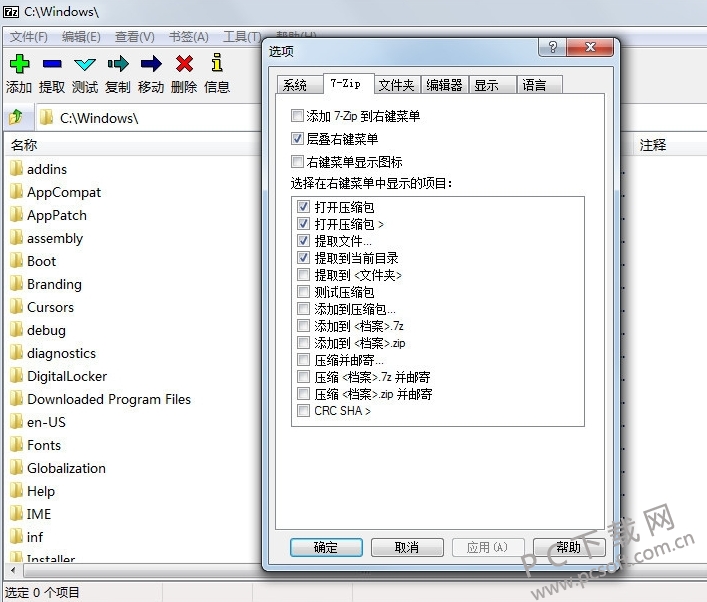
Task: Click the blue minus Extract (提取) icon
Action: point(52,64)
